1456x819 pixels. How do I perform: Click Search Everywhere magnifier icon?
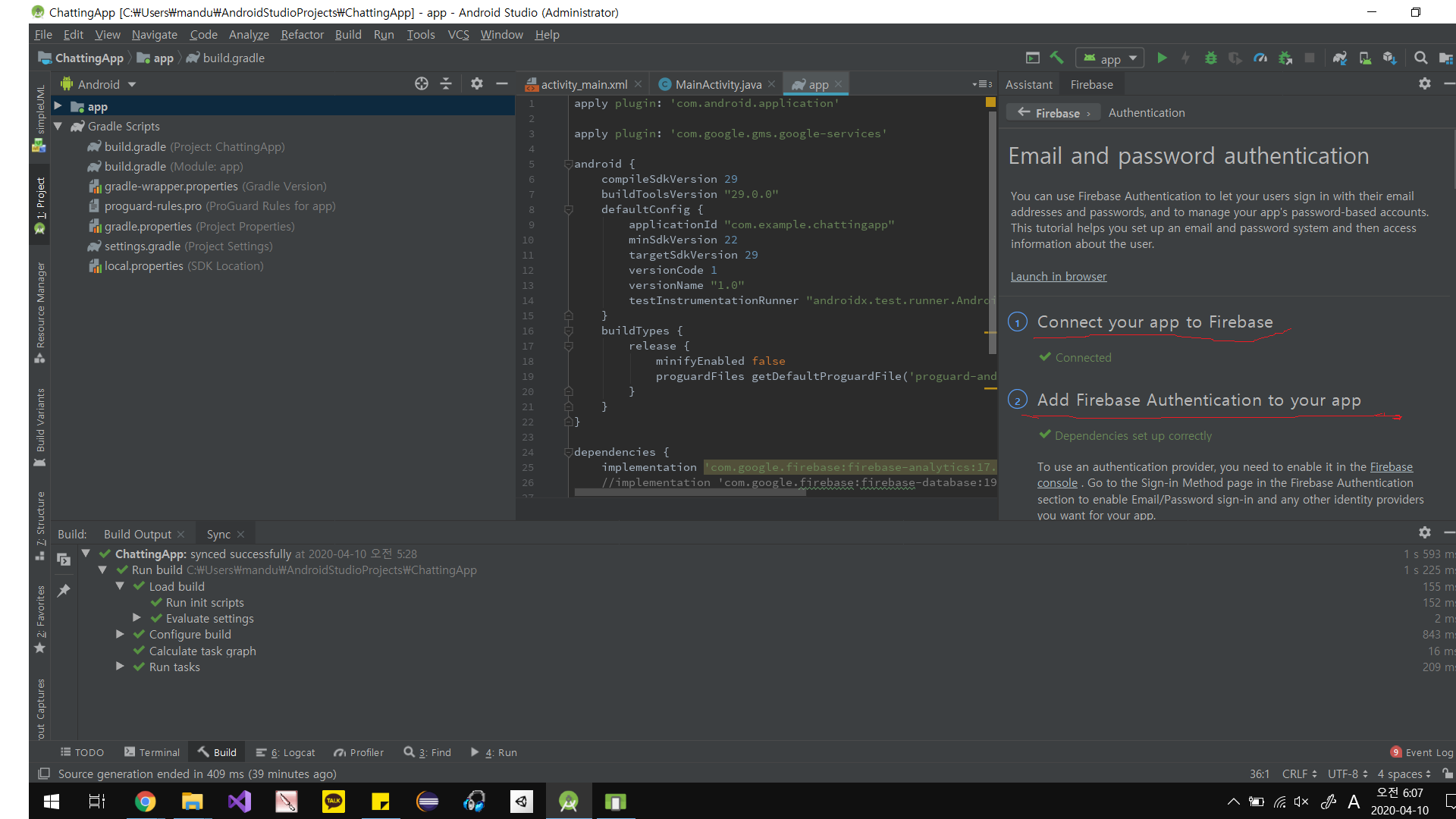(x=1420, y=58)
